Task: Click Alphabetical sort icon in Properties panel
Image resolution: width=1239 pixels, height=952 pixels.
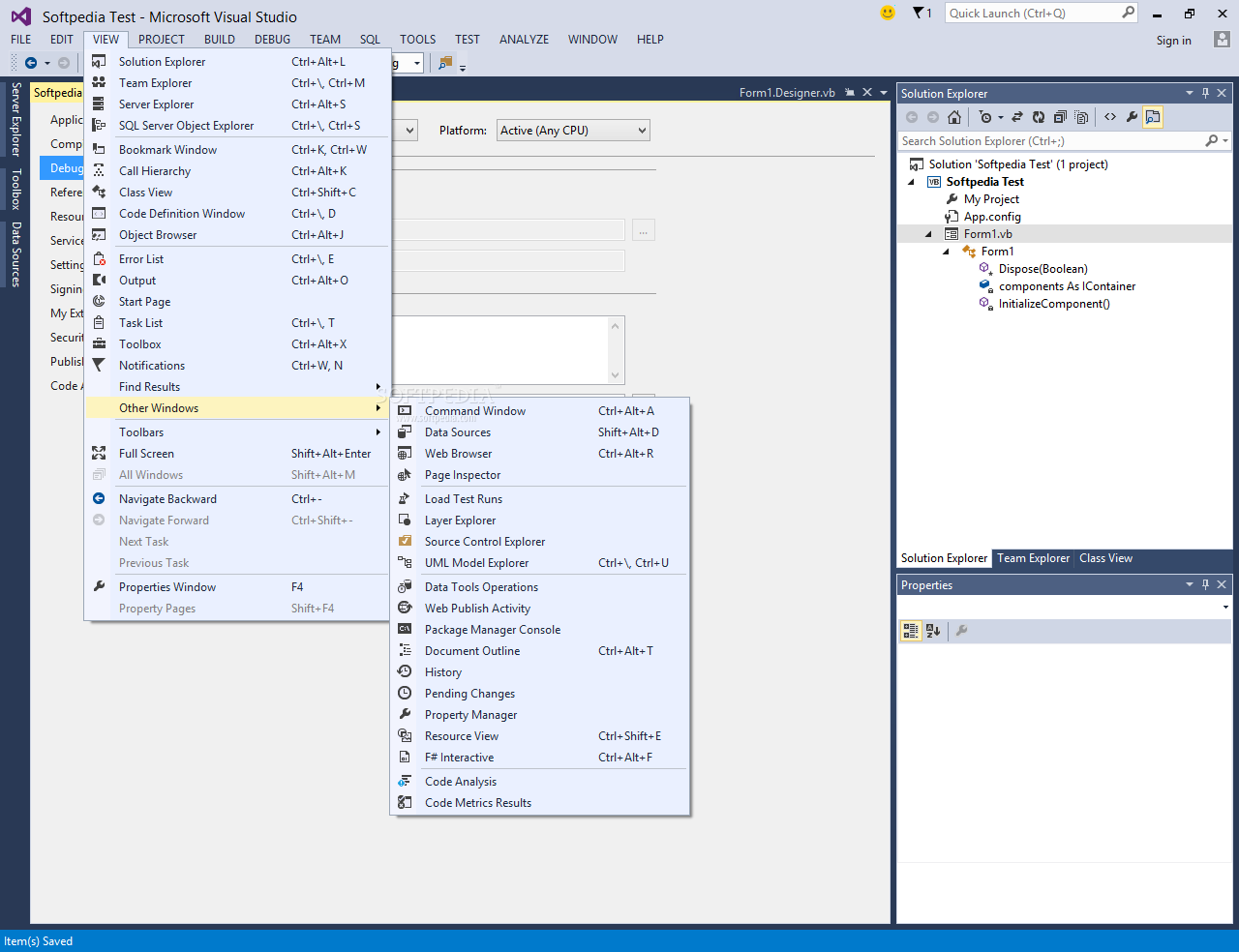Action: [x=933, y=631]
